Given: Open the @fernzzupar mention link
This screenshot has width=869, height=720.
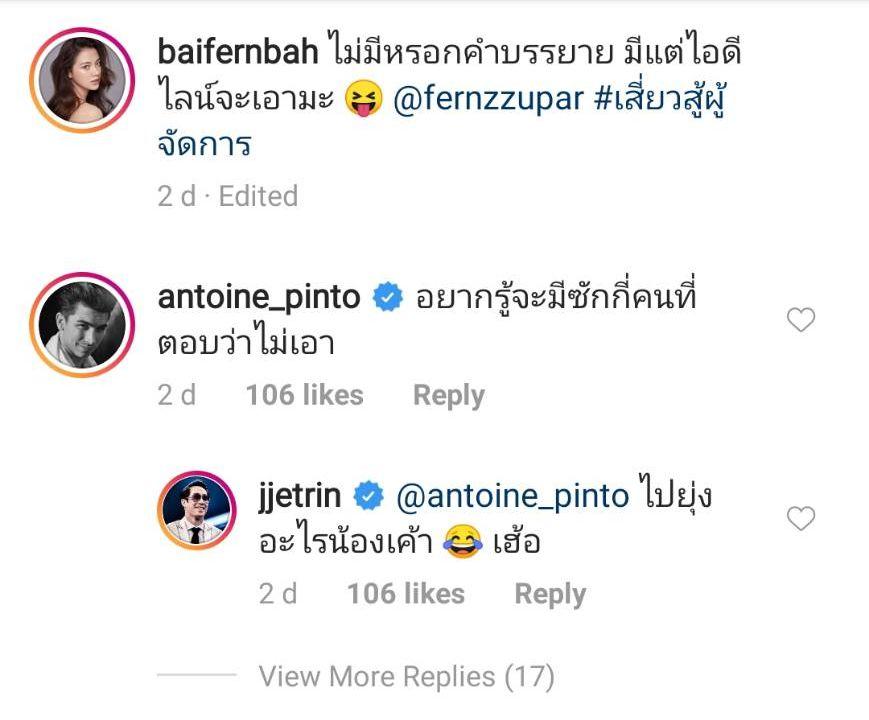Looking at the screenshot, I should click(488, 100).
